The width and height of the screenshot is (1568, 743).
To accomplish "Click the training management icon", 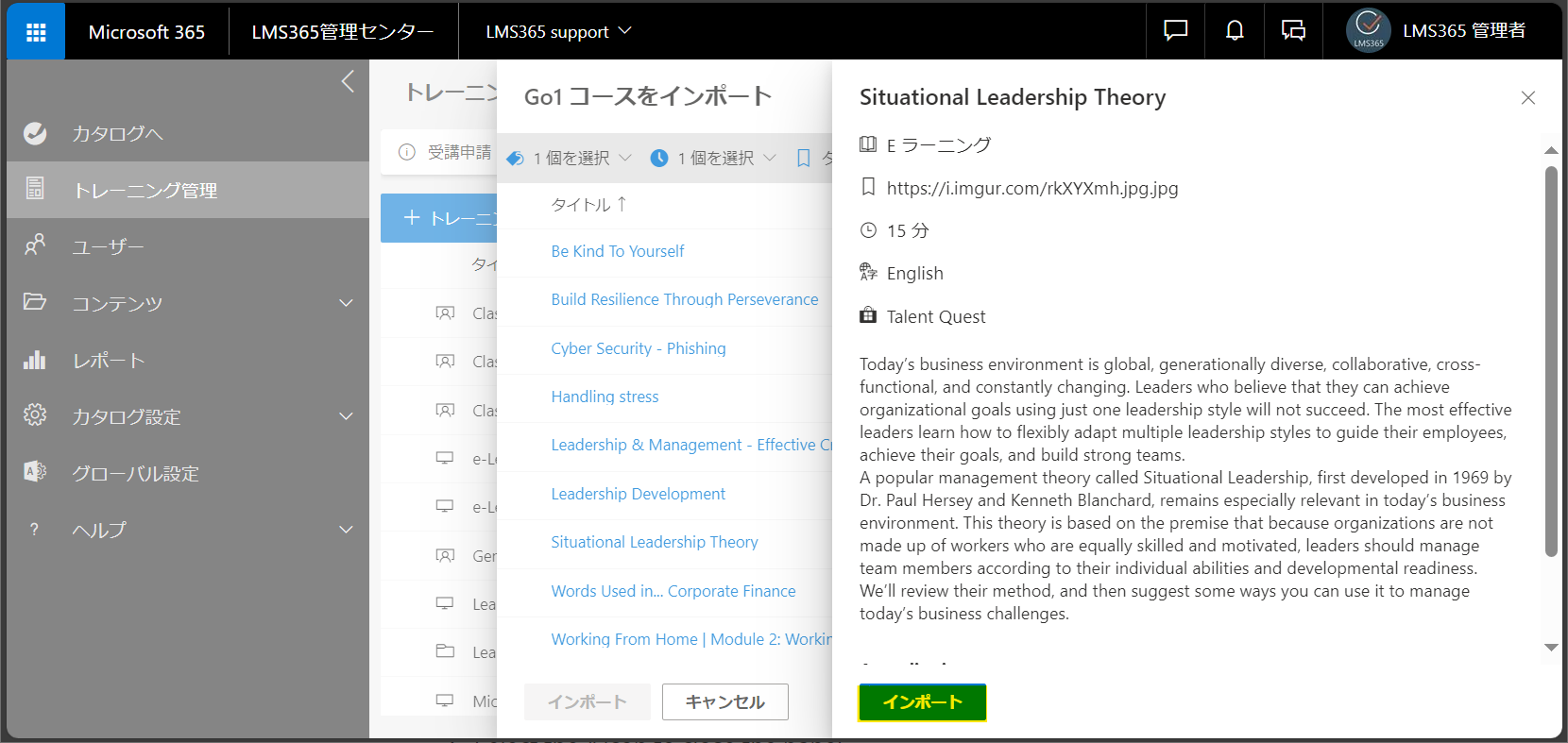I will pos(35,189).
